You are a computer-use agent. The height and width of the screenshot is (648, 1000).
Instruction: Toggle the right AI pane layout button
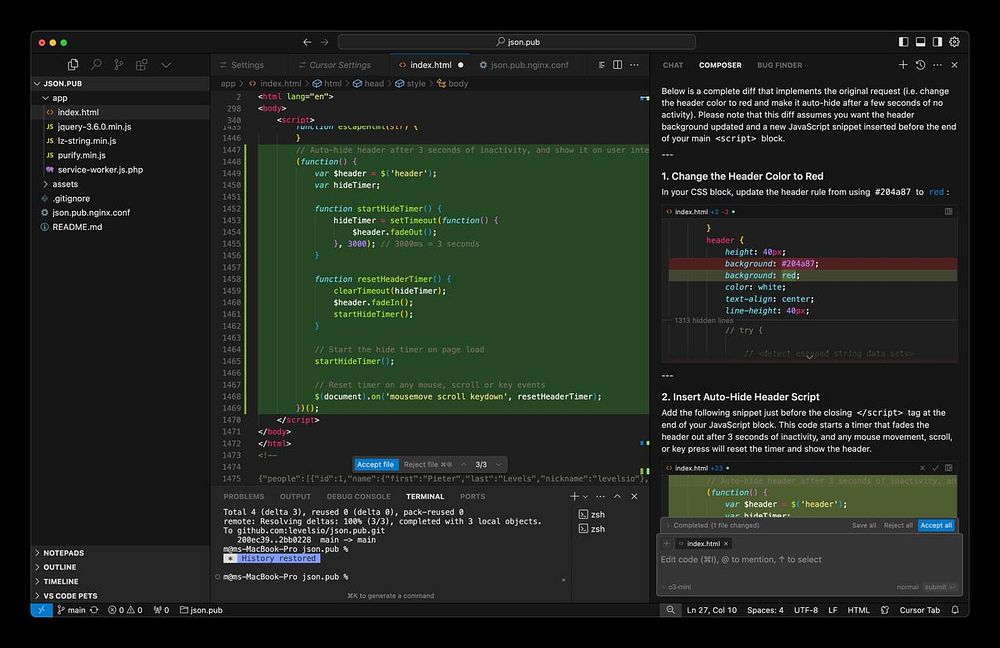click(938, 42)
